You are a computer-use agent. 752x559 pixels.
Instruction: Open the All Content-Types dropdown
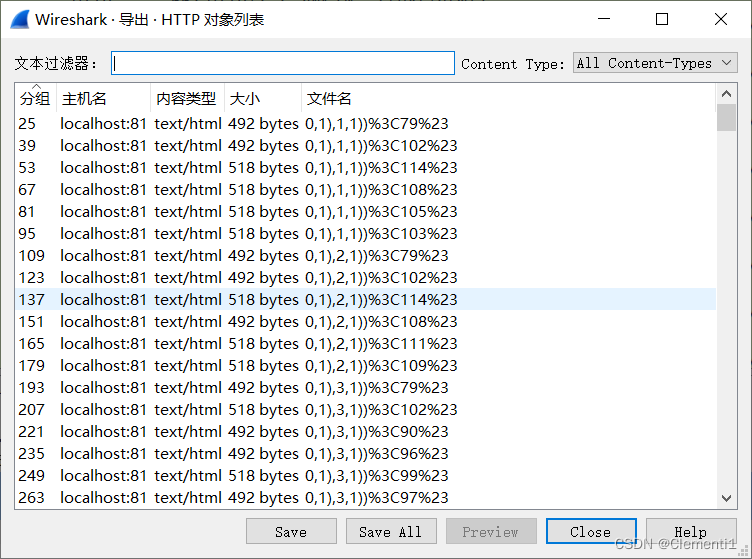click(655, 63)
